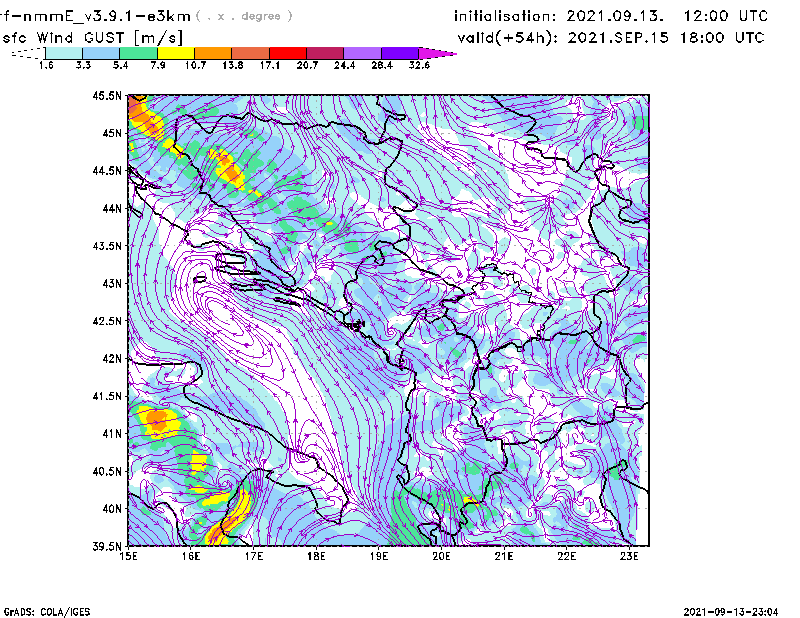
Task: Click the '( . x . degree )' label
Action: point(244,16)
